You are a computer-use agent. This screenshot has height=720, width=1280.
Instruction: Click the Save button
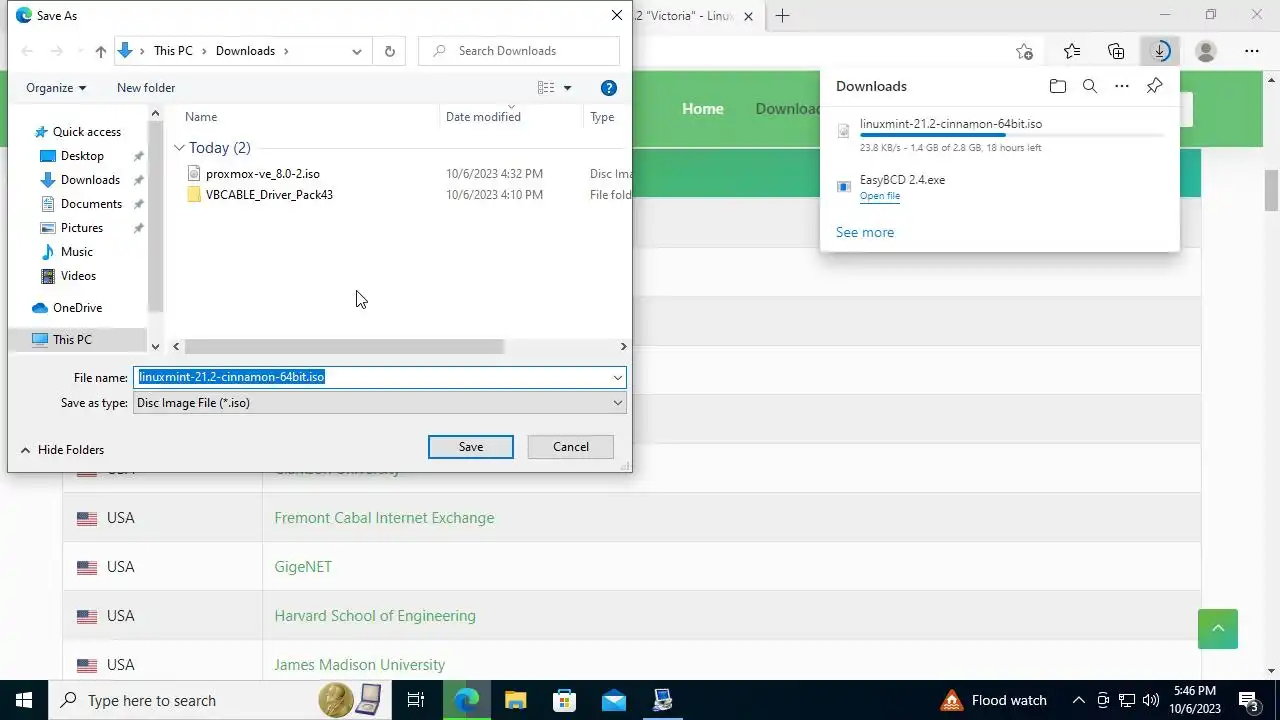(x=471, y=447)
